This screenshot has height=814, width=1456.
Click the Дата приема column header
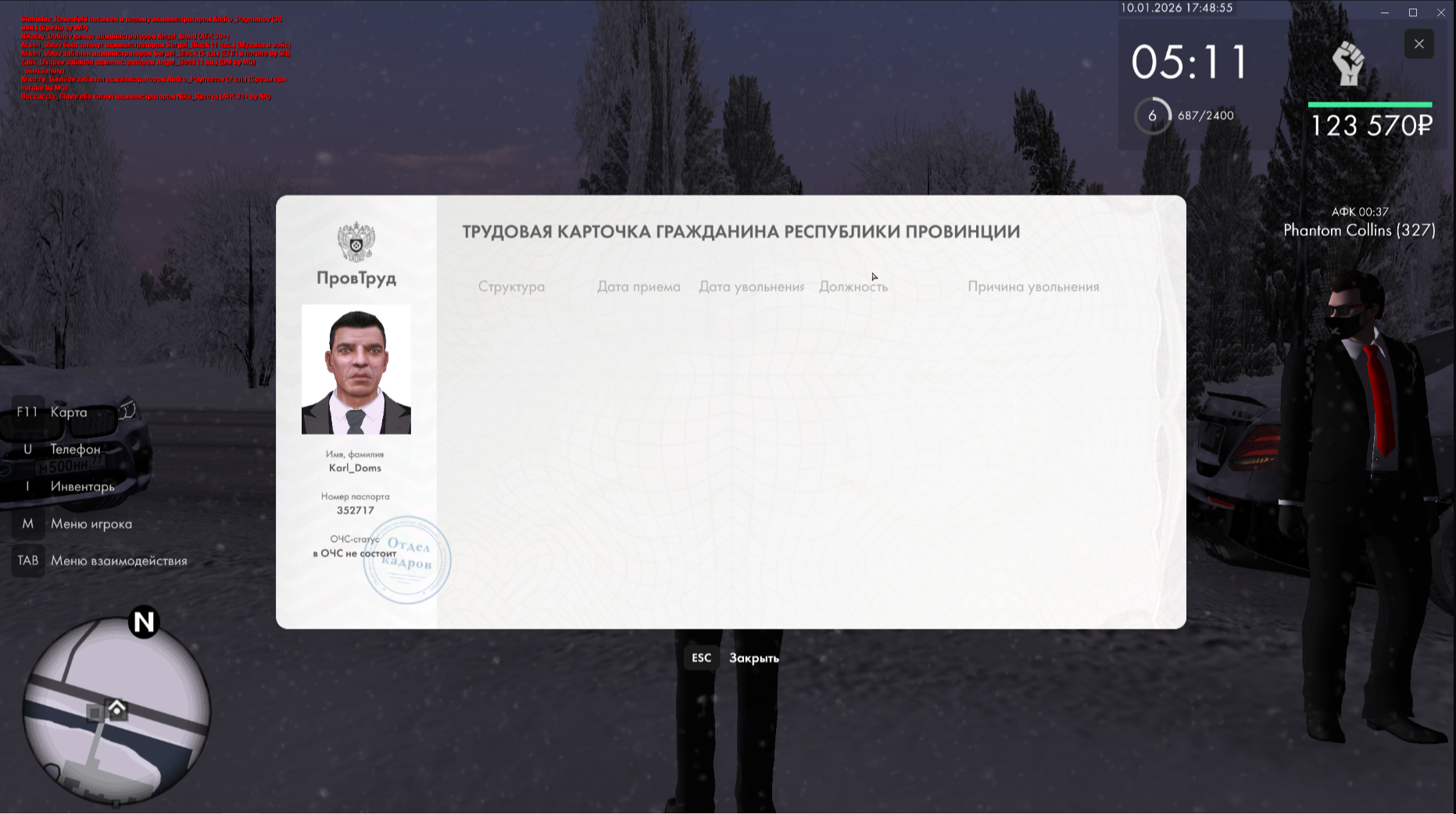(639, 287)
